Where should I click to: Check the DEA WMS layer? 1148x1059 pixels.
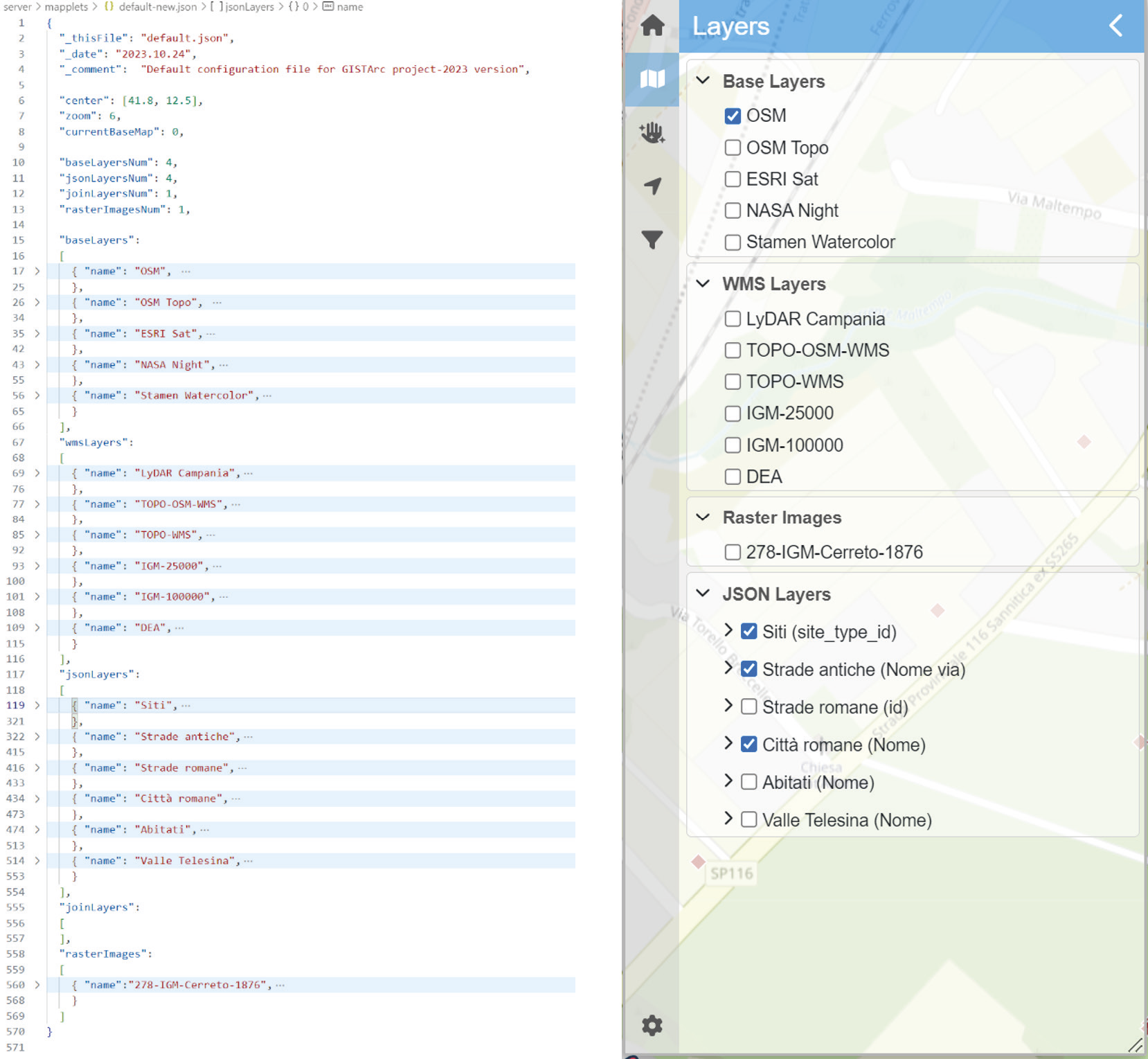tap(733, 477)
